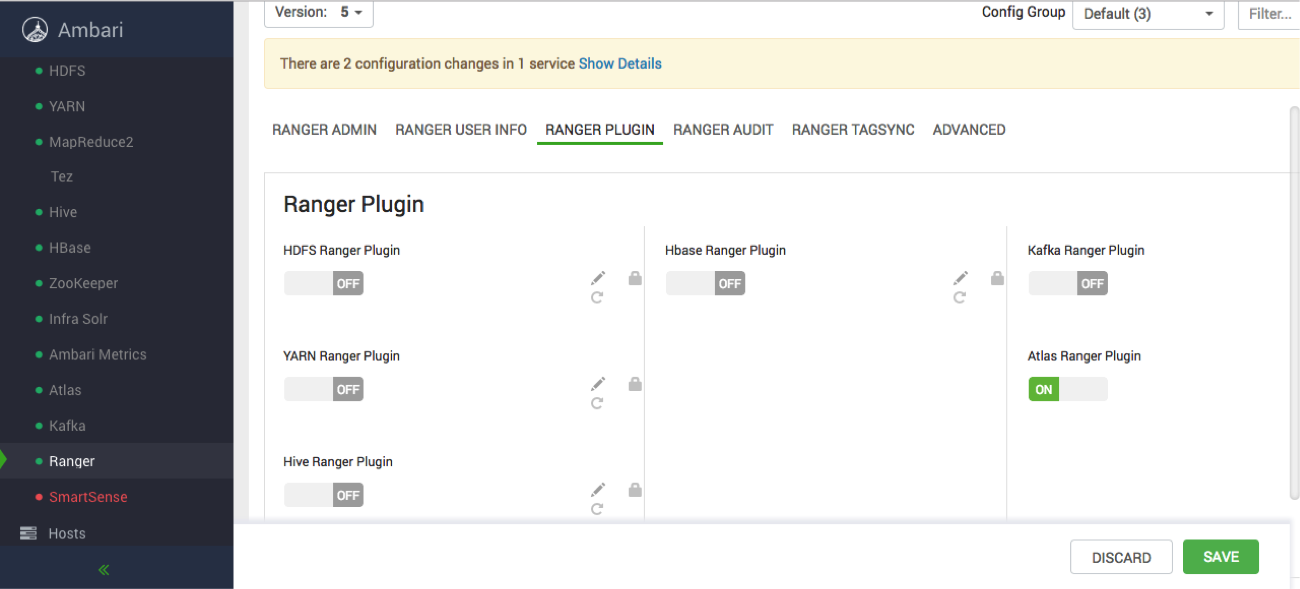1300x589 pixels.
Task: Open Atlas service in sidebar
Action: coord(65,390)
